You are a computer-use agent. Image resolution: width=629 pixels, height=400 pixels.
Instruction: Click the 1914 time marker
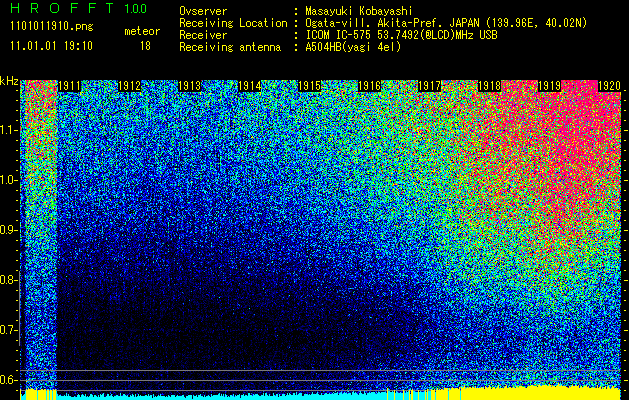(250, 86)
